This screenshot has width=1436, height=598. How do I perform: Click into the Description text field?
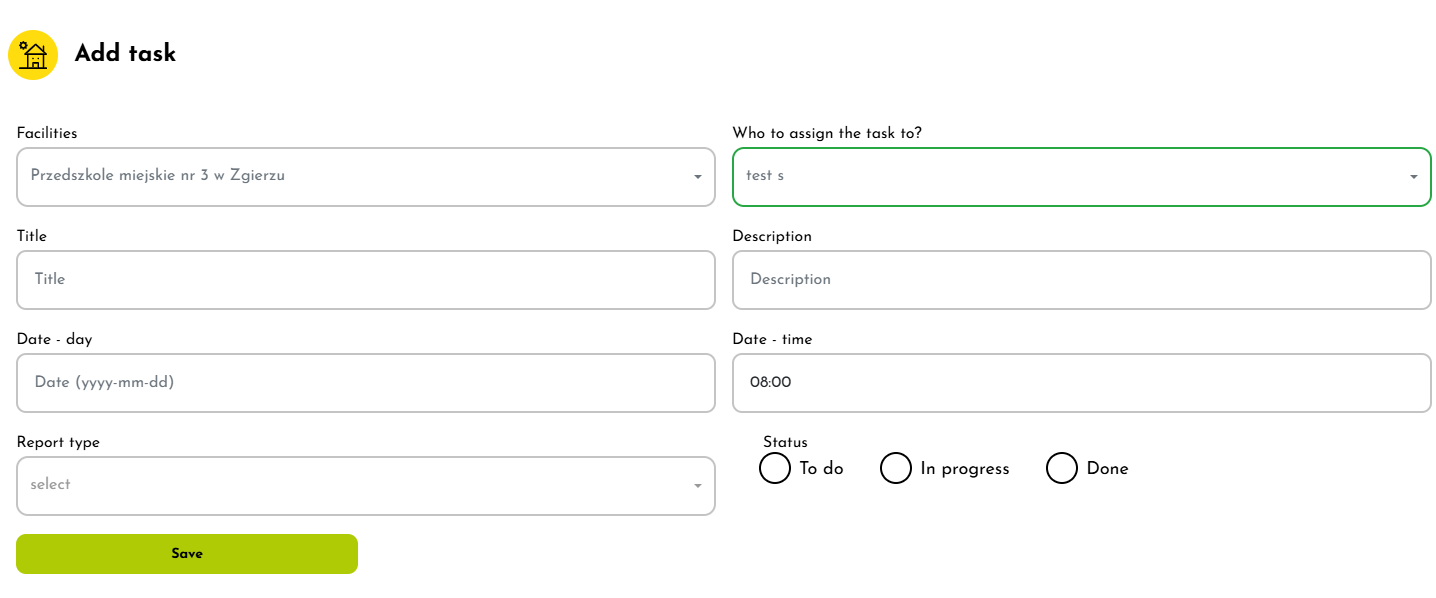[x=1081, y=280]
